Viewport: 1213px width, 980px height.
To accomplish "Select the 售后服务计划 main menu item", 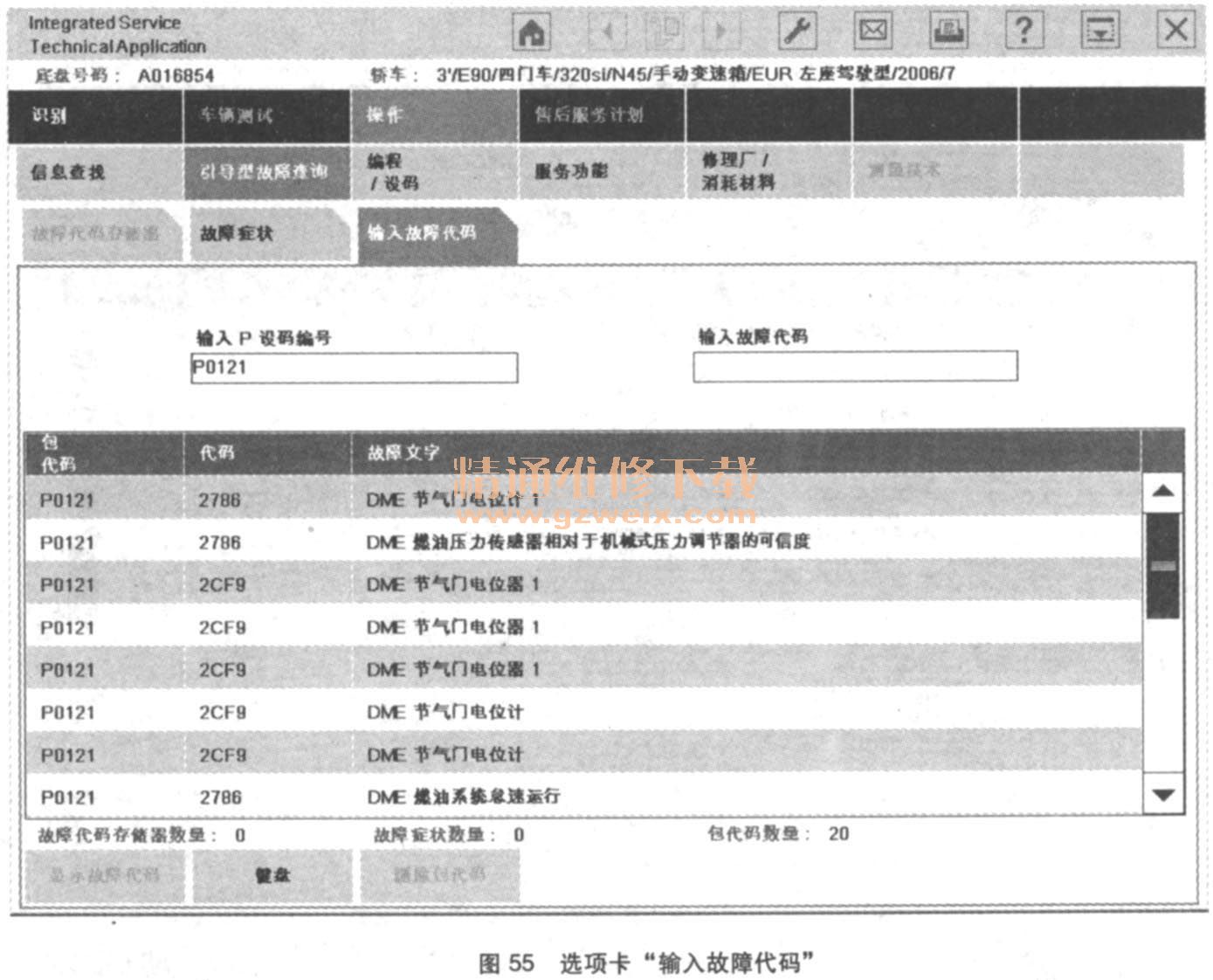I will tap(602, 115).
